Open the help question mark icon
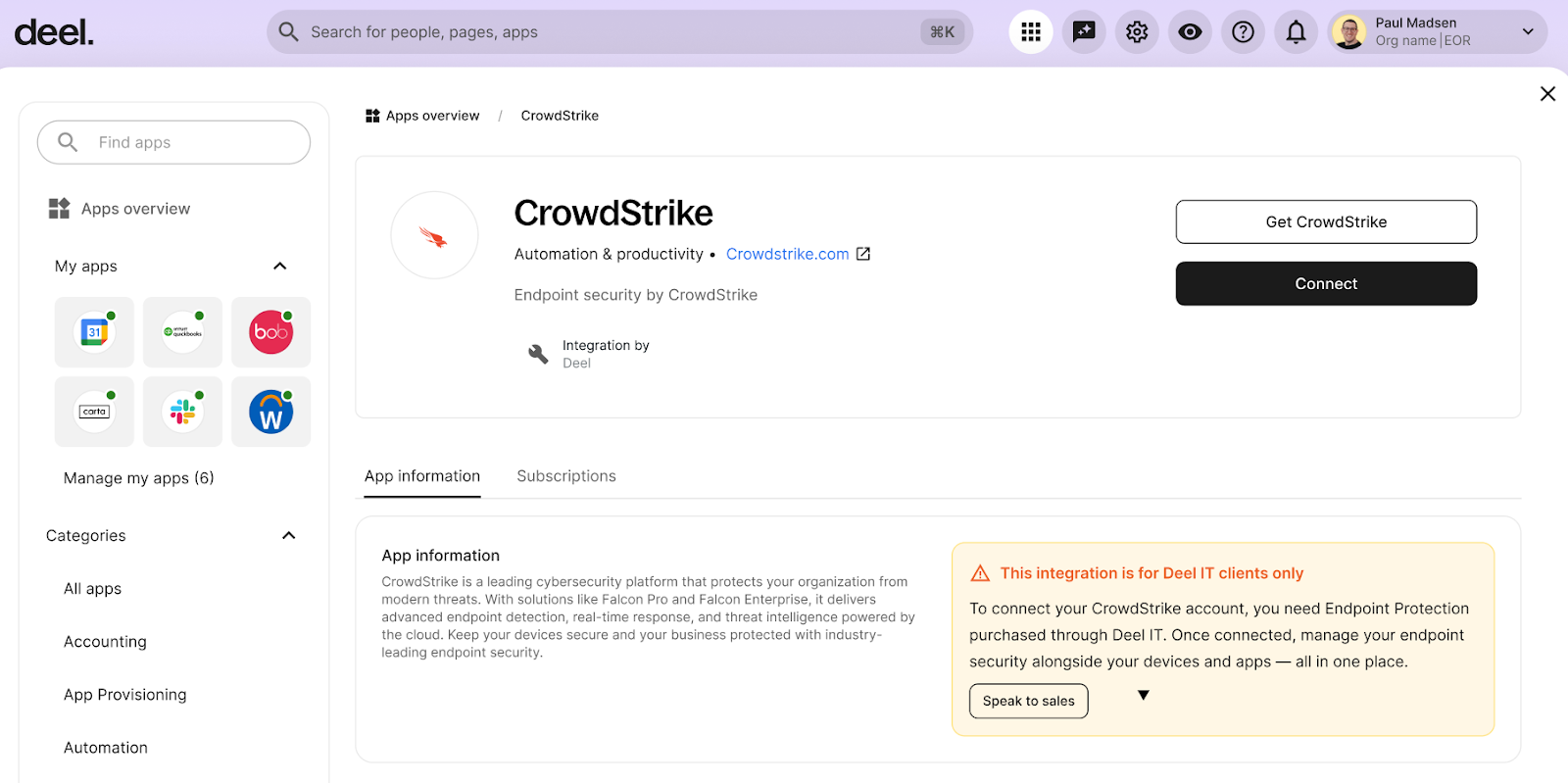 pos(1243,32)
